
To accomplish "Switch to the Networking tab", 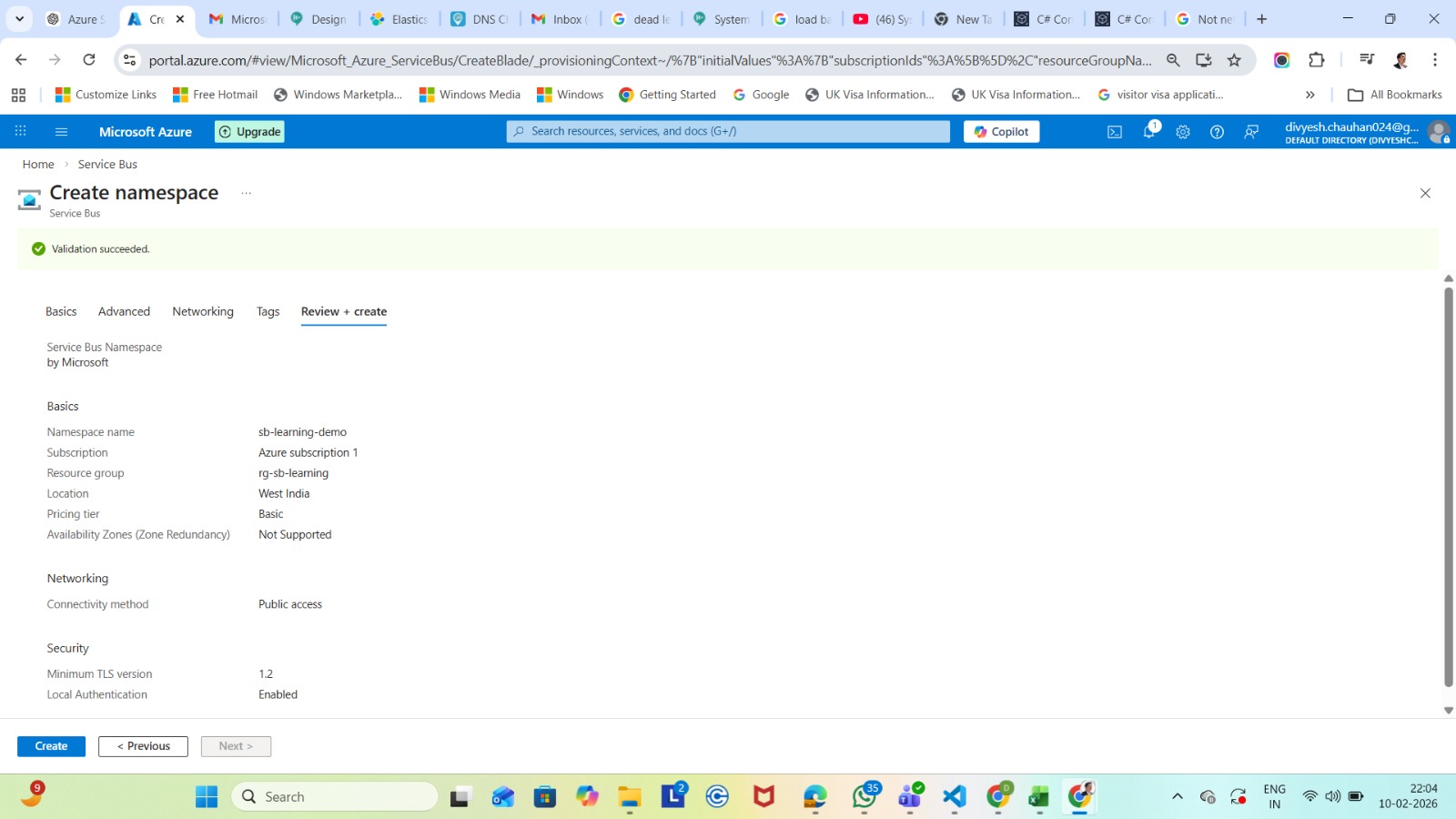I will point(203,311).
